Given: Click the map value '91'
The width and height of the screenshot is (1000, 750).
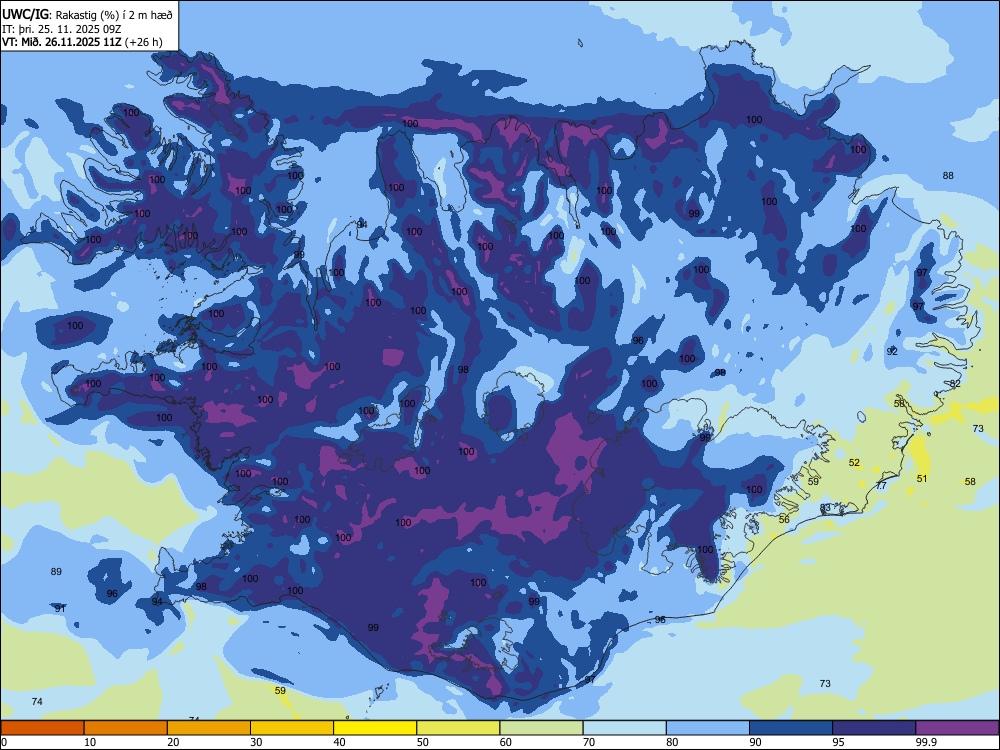Looking at the screenshot, I should pos(60,608).
